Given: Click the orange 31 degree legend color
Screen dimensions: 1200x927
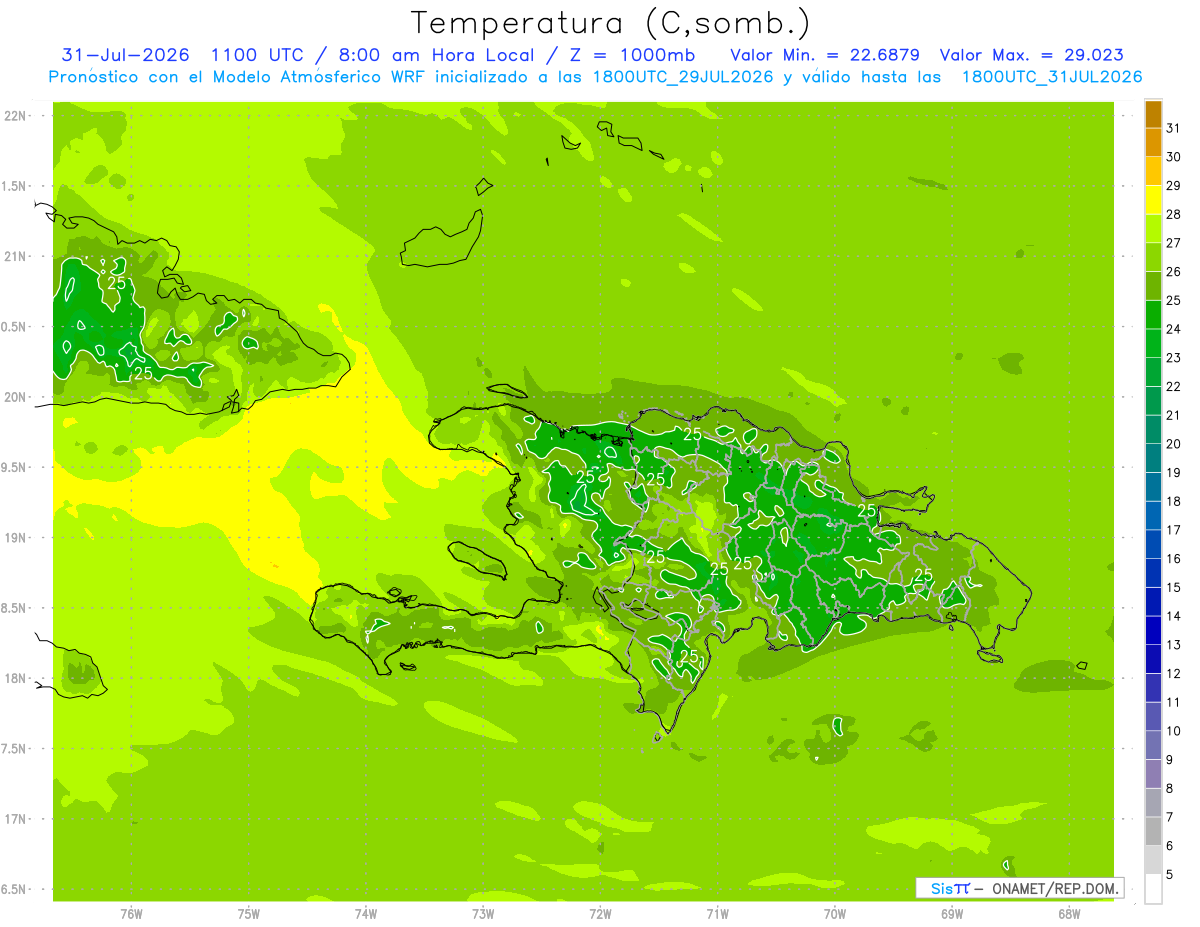Looking at the screenshot, I should [1153, 114].
